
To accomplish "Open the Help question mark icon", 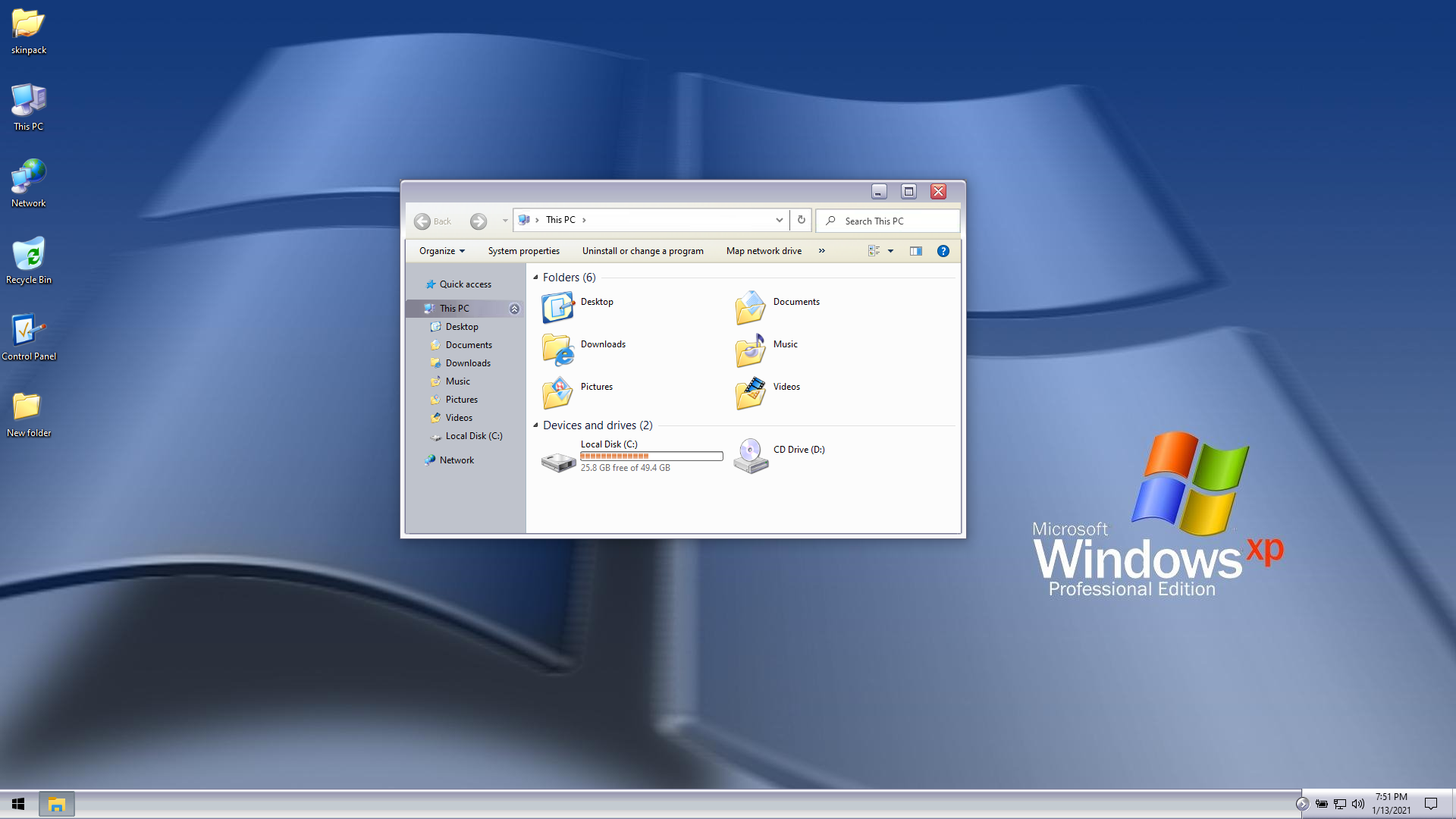I will [x=943, y=251].
